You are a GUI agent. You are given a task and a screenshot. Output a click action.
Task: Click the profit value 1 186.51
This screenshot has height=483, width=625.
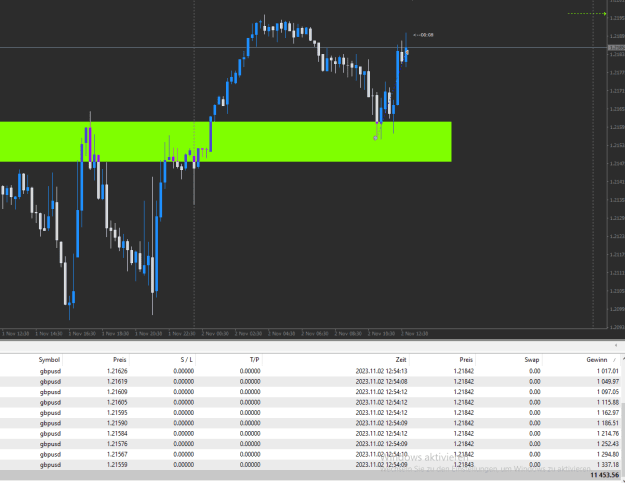[x=608, y=423]
